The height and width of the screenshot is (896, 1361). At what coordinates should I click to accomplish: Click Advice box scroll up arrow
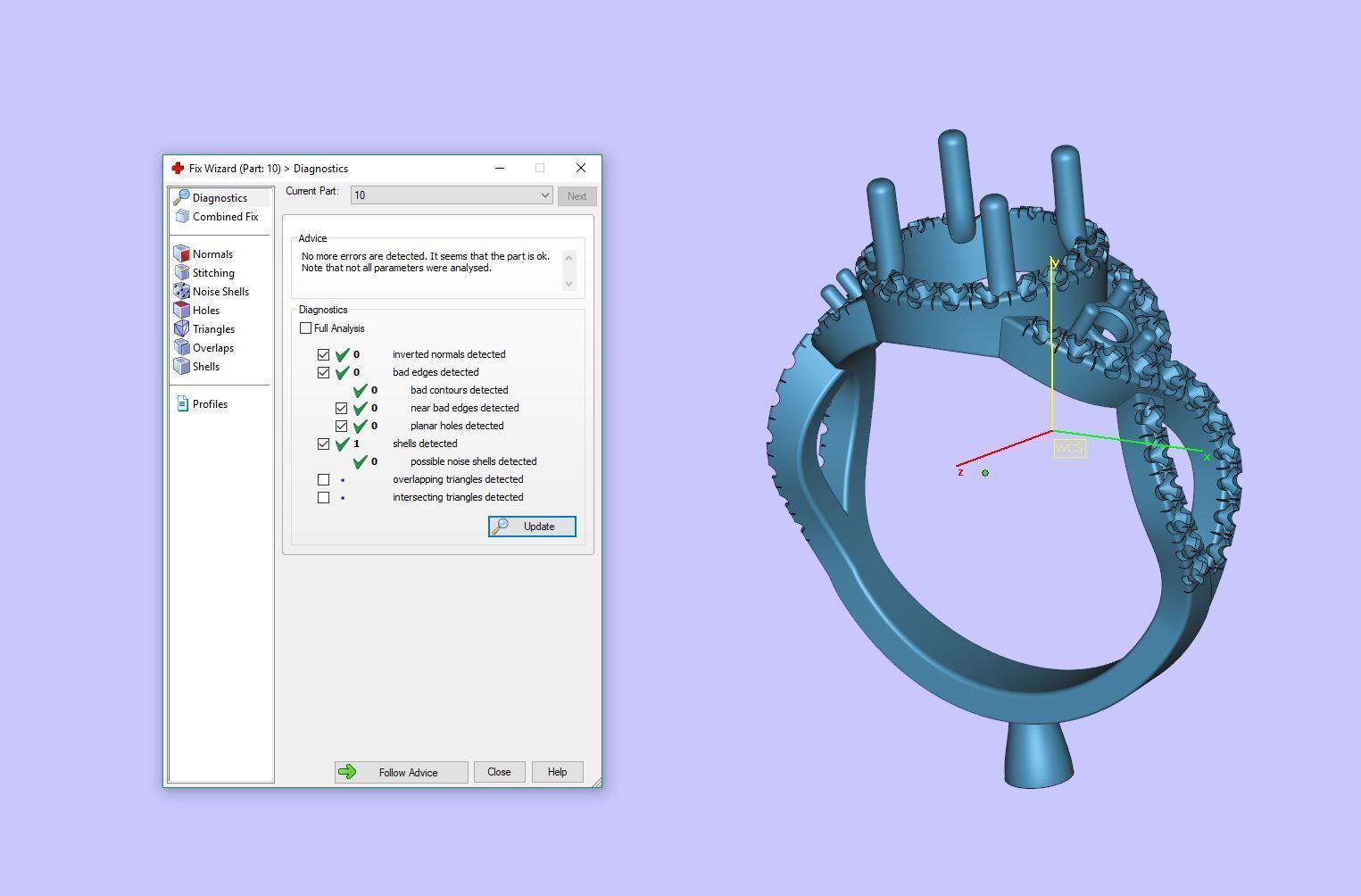pos(569,257)
